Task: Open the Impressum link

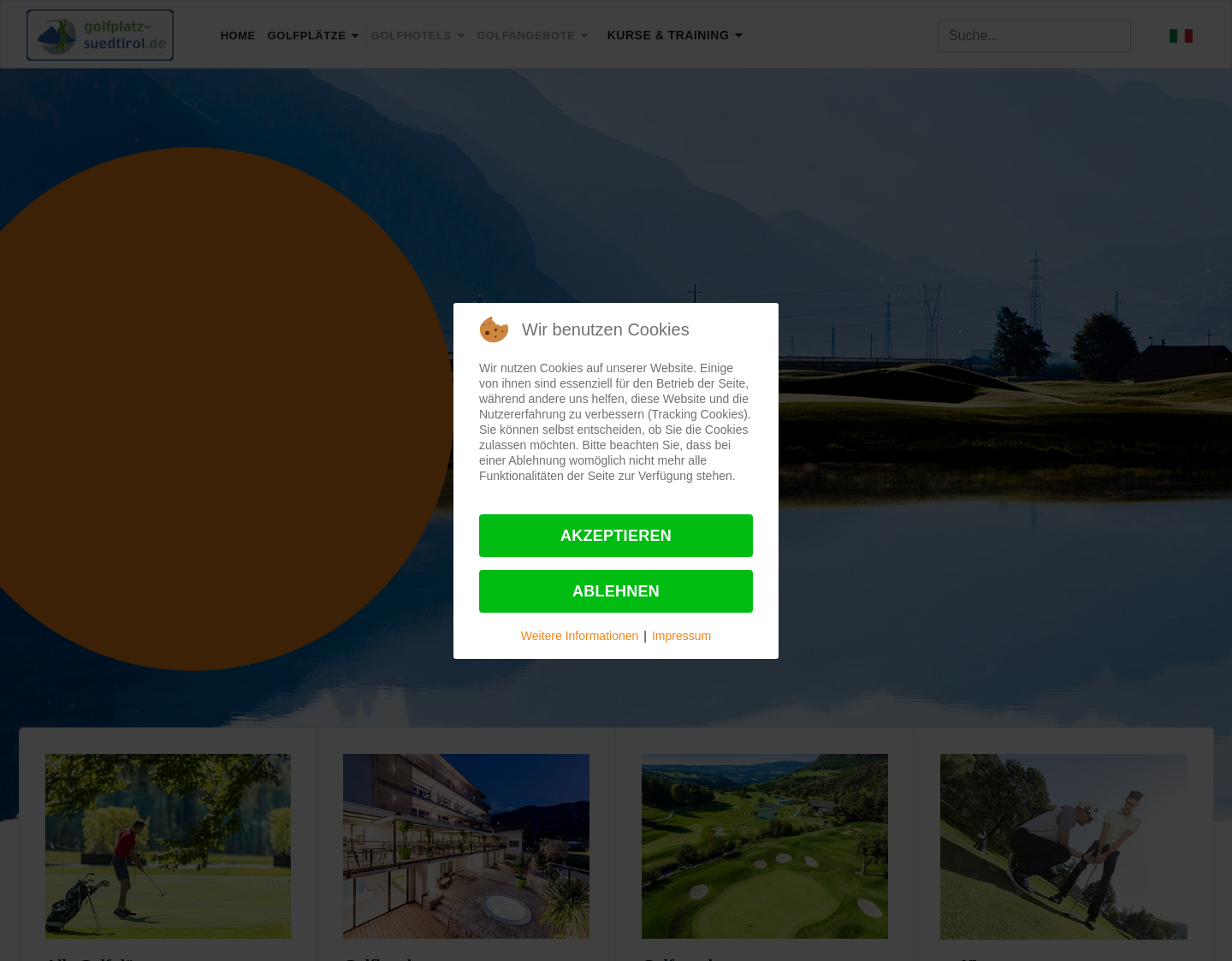Action: 681,636
